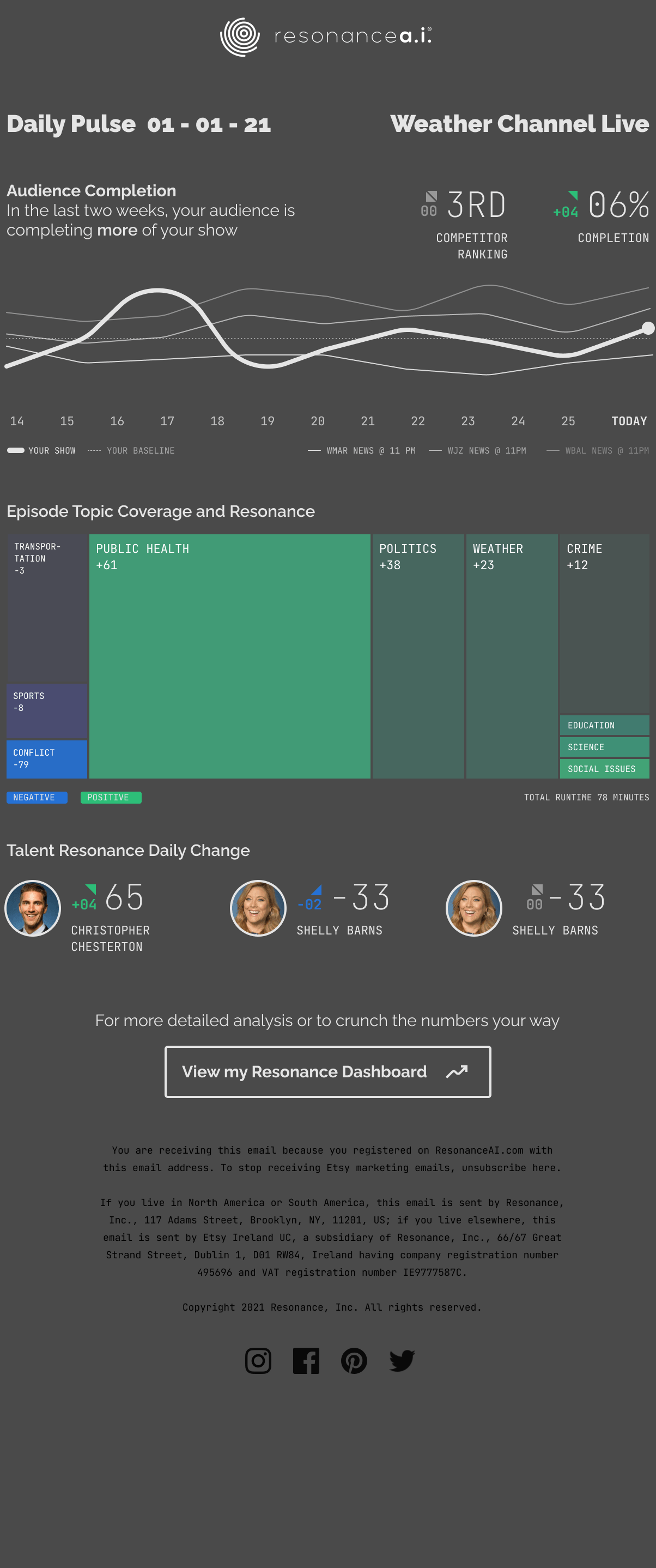Viewport: 656px width, 1568px height.
Task: Click the WMAR News @ 11 PM legend entry
Action: [x=361, y=450]
